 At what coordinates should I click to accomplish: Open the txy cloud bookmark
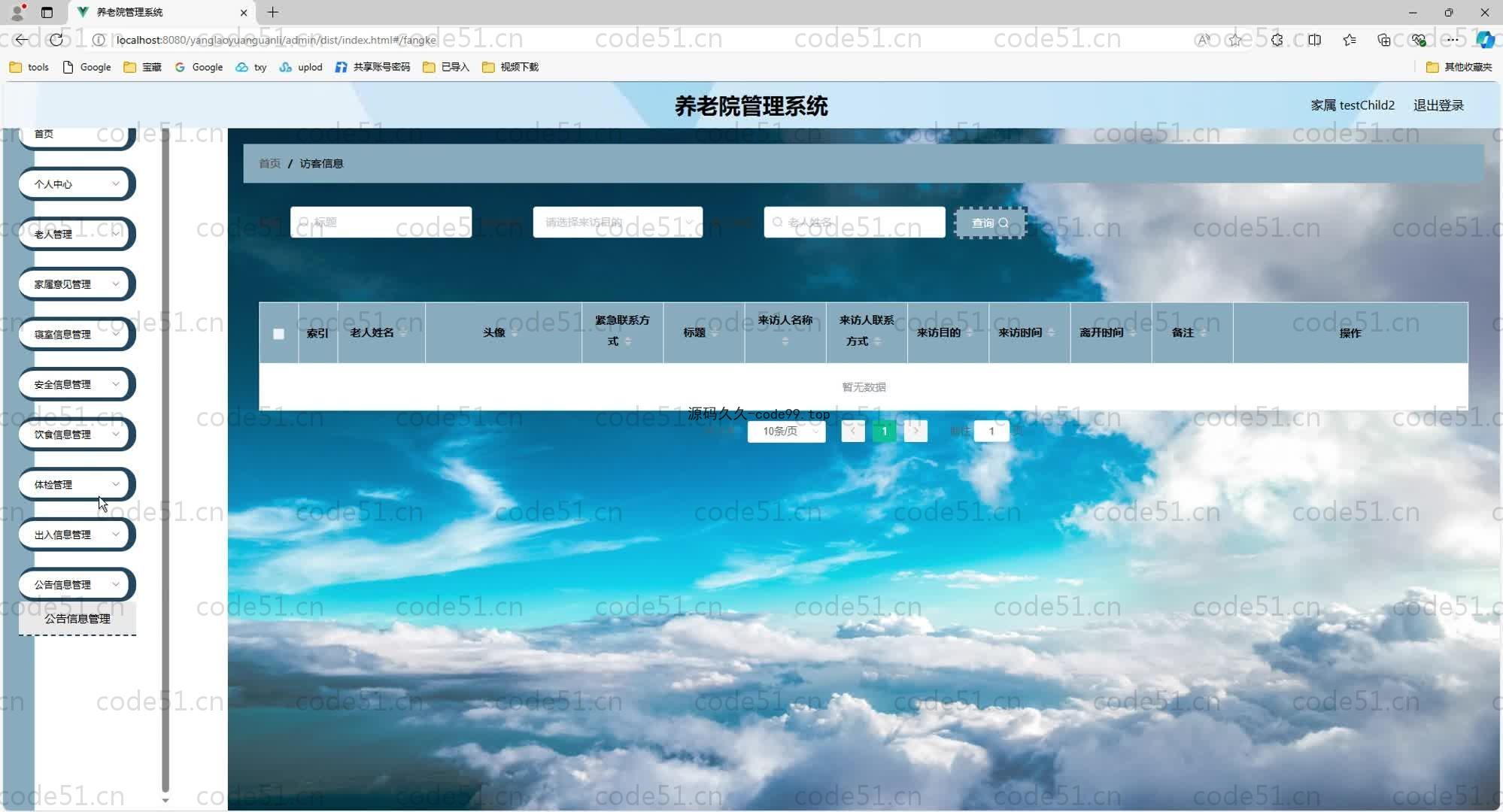coord(251,67)
